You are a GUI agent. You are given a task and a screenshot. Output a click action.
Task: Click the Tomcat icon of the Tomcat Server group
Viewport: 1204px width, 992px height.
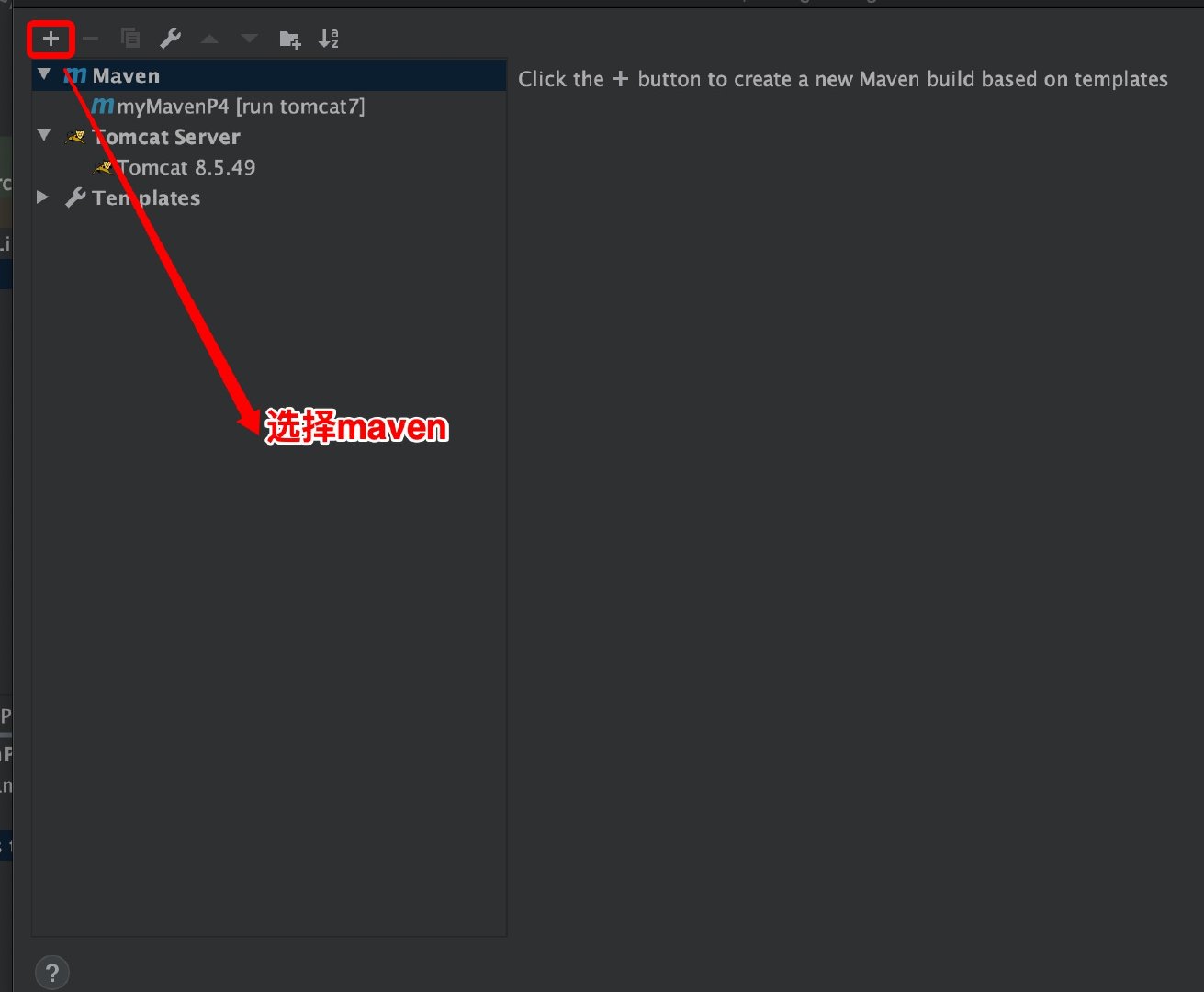tap(76, 137)
